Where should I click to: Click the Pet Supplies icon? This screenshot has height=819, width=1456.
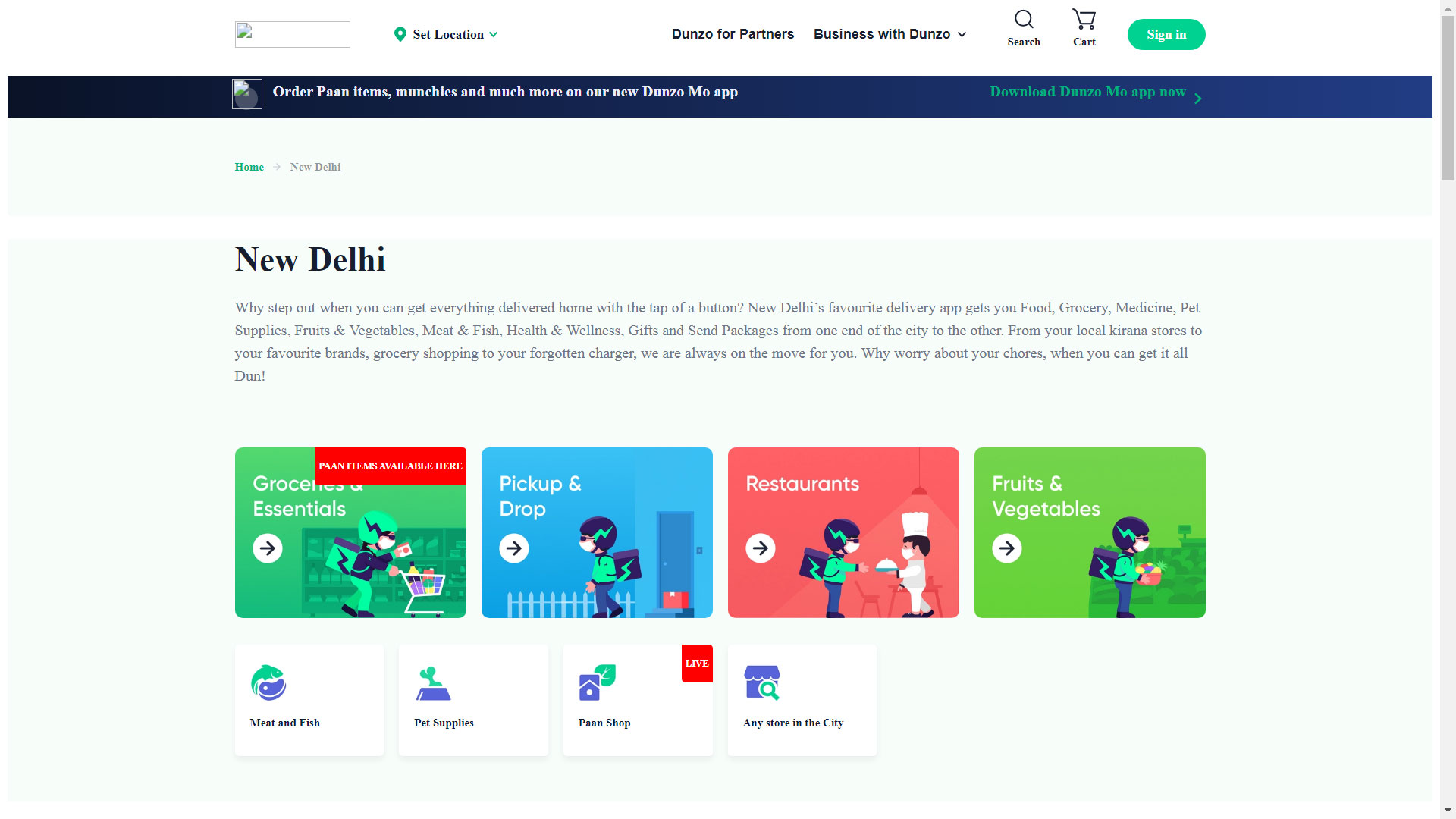tap(433, 683)
